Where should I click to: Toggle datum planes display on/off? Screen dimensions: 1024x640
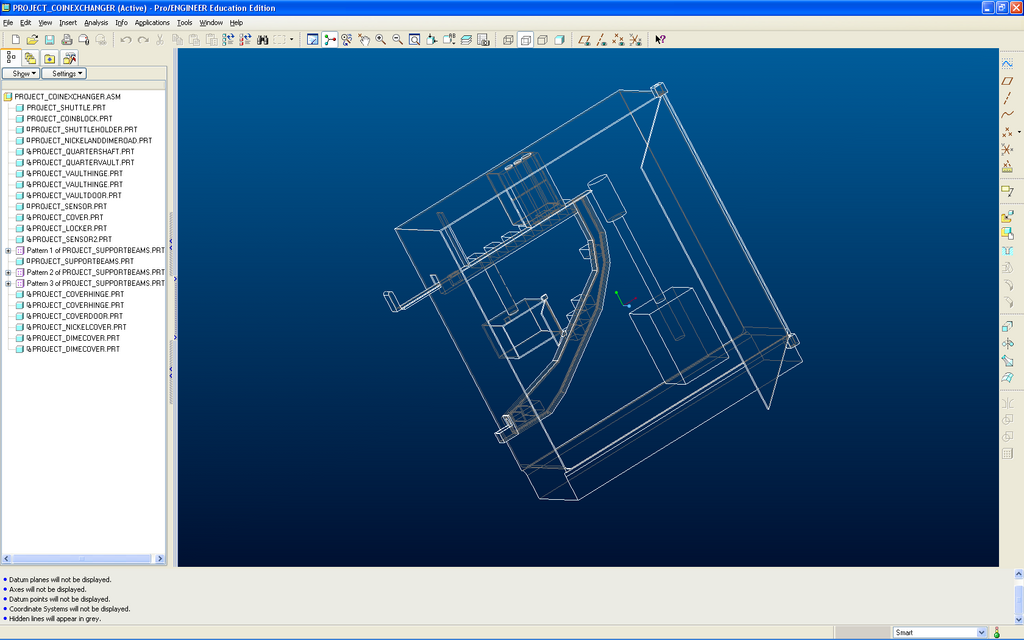(x=585, y=40)
